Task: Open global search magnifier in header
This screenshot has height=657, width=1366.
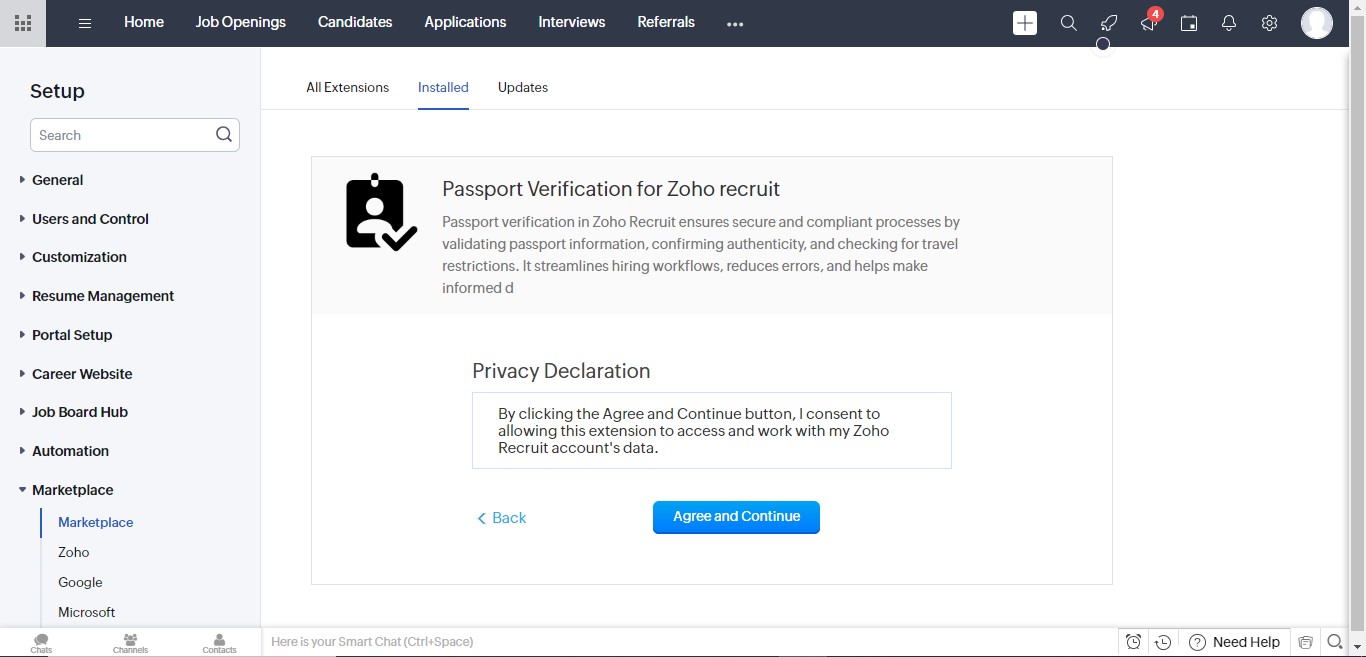Action: pyautogui.click(x=1069, y=23)
